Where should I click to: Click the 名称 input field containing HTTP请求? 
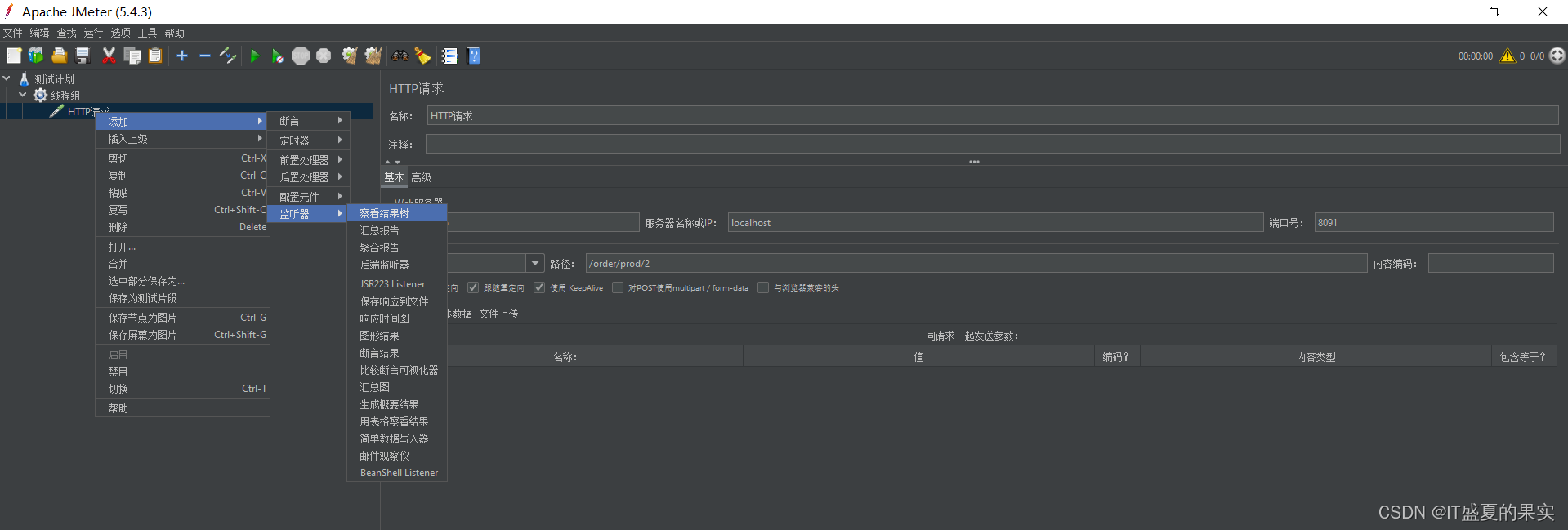click(993, 116)
